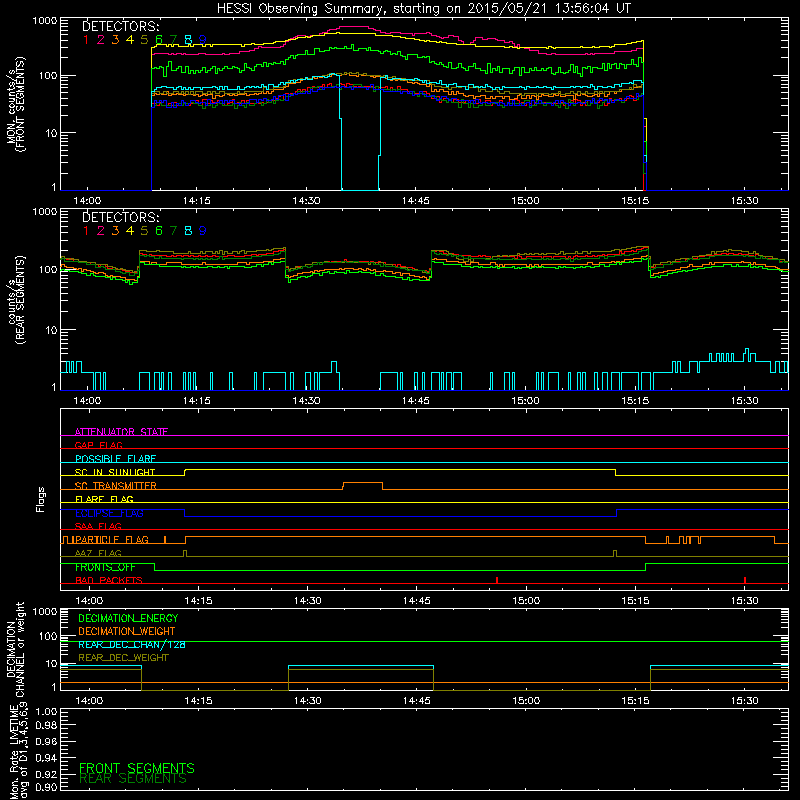The image size is (800, 800).
Task: Click counts/s (REAR SEGMENTS) axis title
Action: (15, 300)
